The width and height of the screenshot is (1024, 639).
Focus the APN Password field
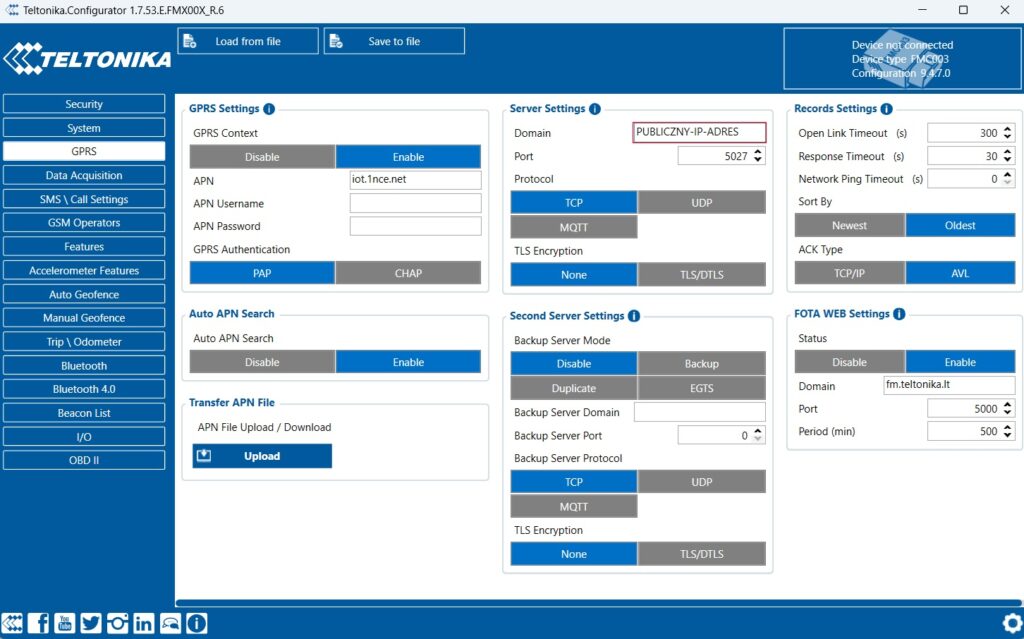coord(415,226)
